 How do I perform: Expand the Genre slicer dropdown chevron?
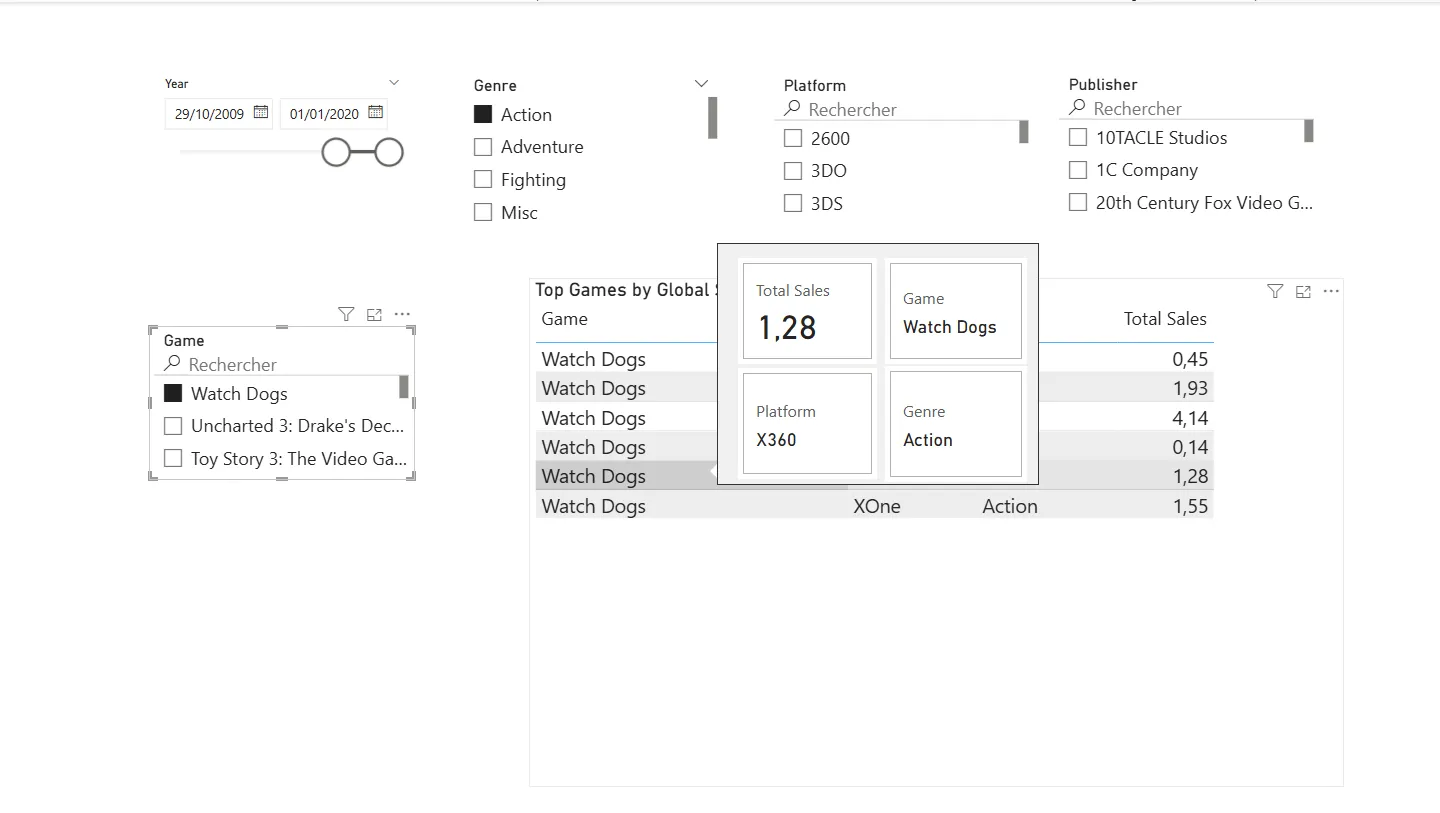tap(701, 84)
